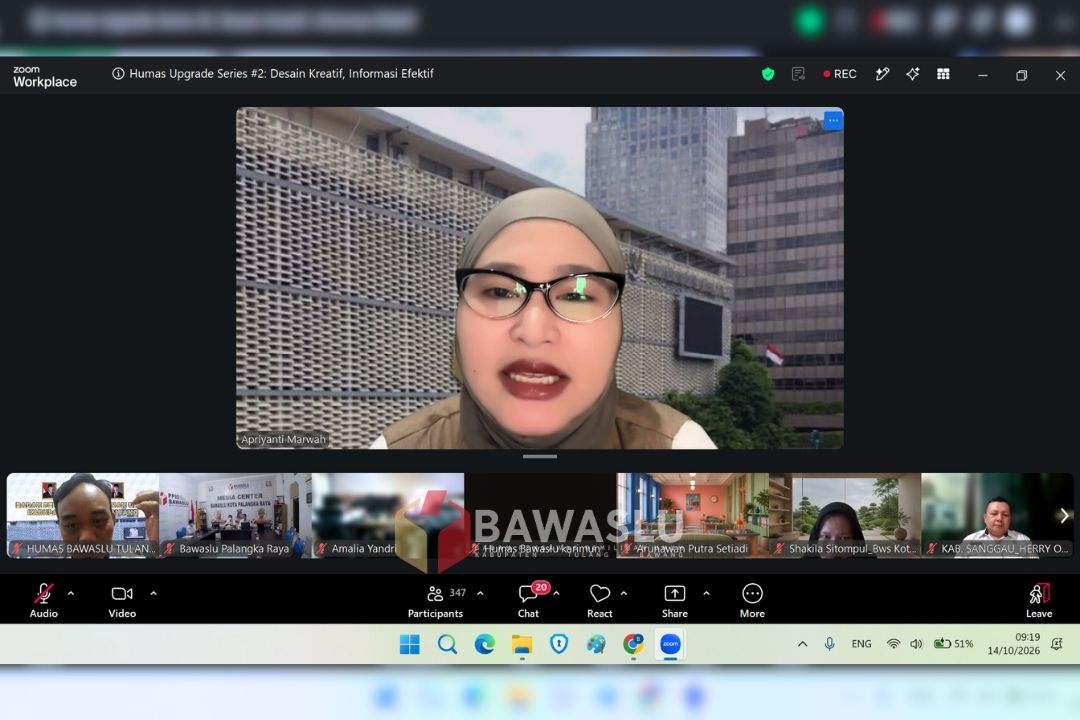Show hidden system tray icons
1080x720 pixels.
click(802, 644)
